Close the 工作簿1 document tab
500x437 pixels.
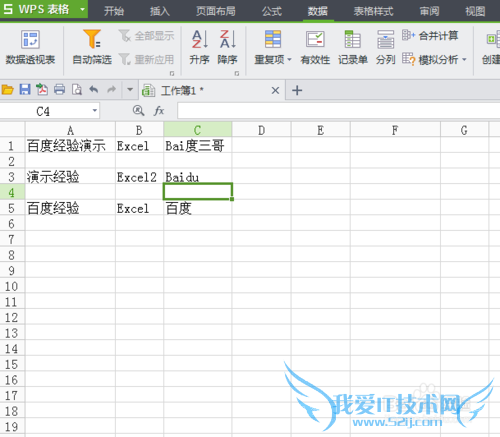(x=275, y=90)
